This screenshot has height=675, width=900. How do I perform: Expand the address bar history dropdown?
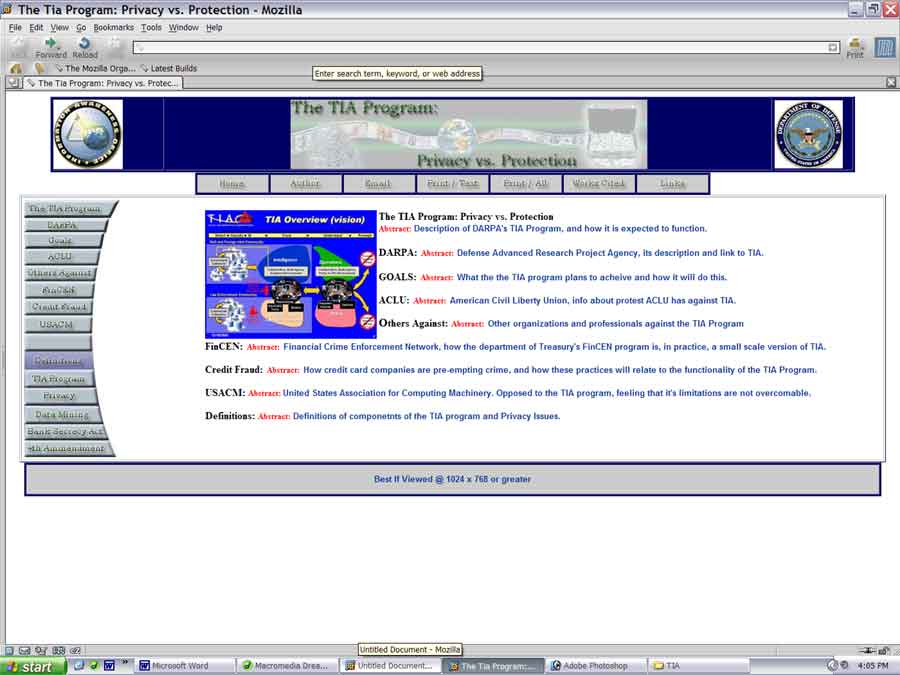tap(833, 47)
